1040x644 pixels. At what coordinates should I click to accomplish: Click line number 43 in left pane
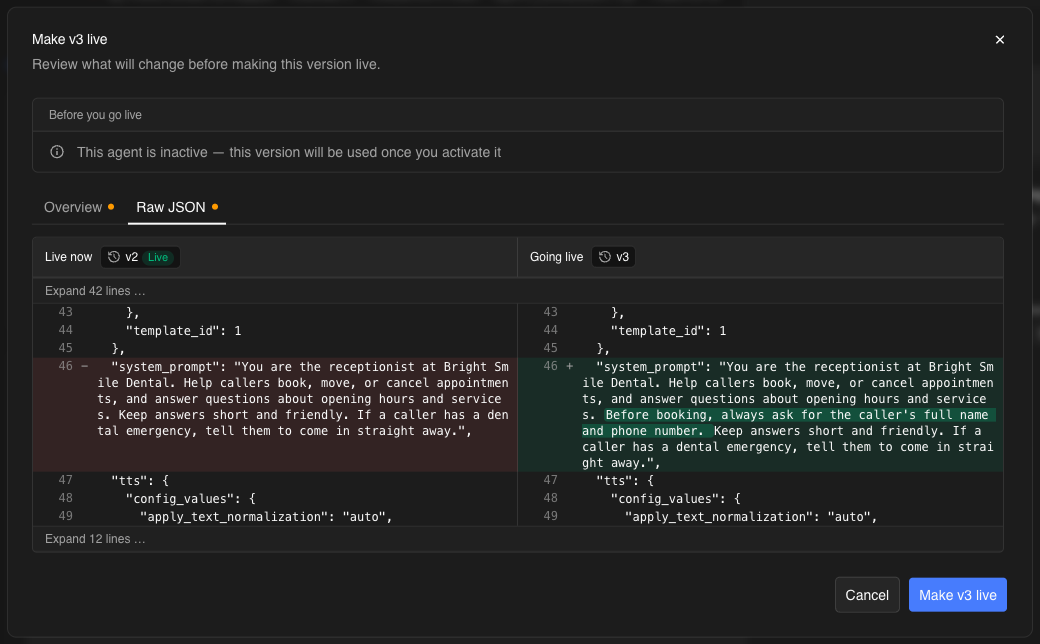[66, 312]
